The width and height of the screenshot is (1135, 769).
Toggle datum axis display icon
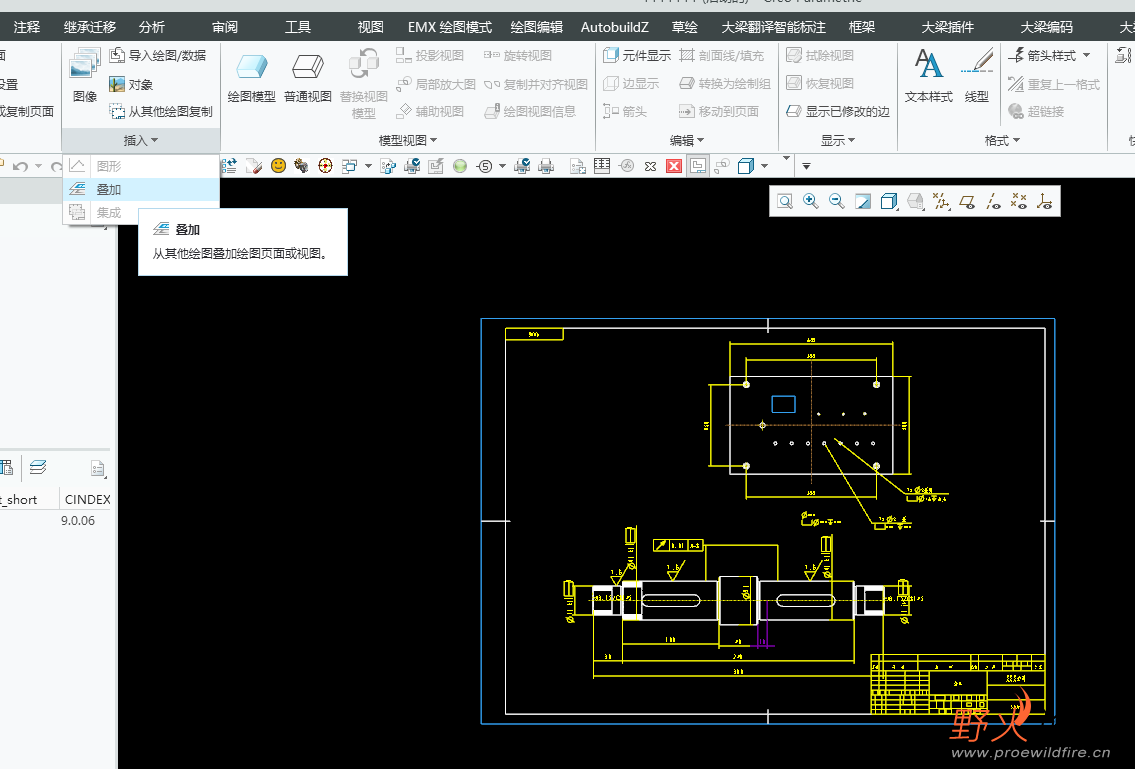[x=993, y=202]
